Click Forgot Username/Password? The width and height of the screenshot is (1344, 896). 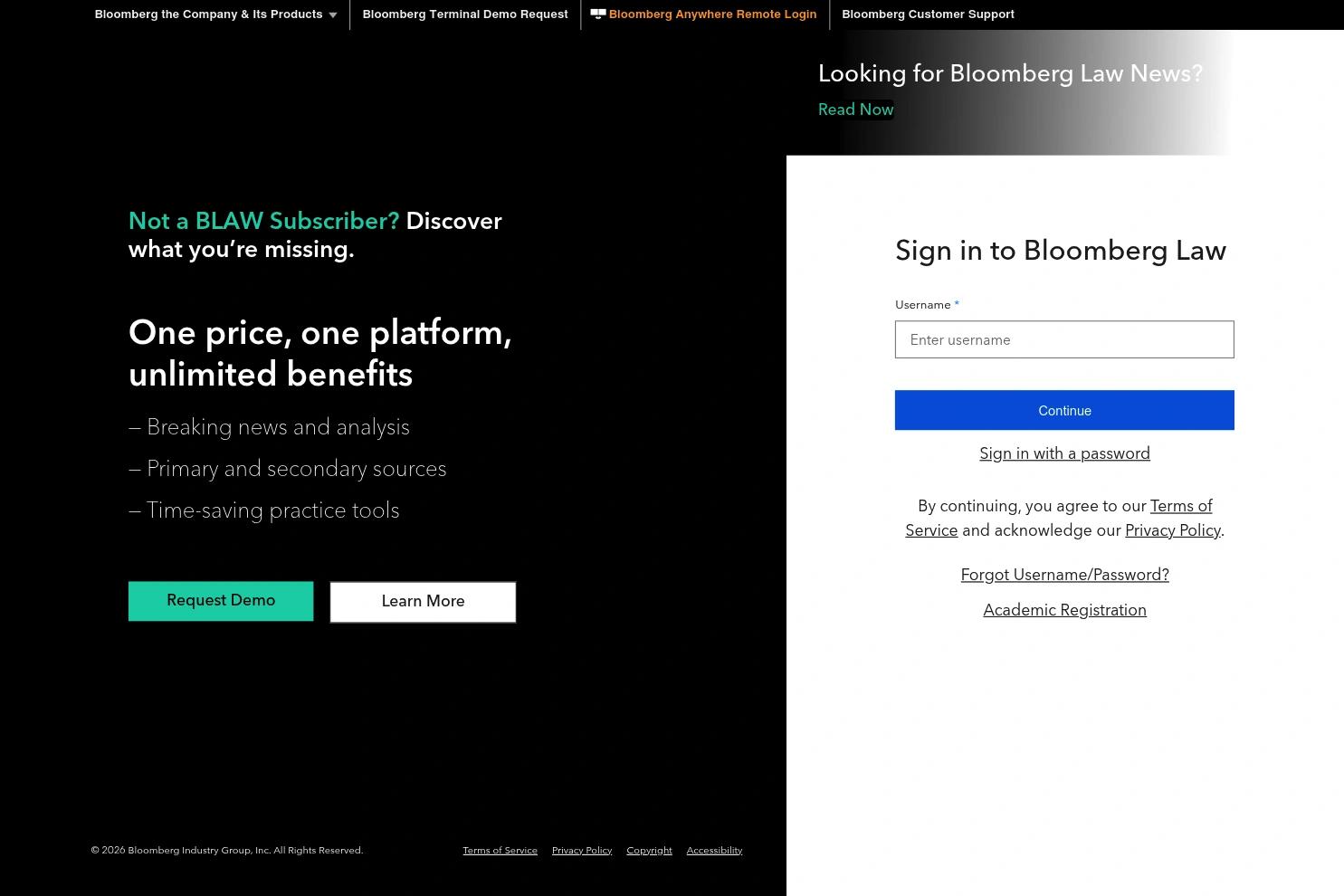click(1064, 575)
